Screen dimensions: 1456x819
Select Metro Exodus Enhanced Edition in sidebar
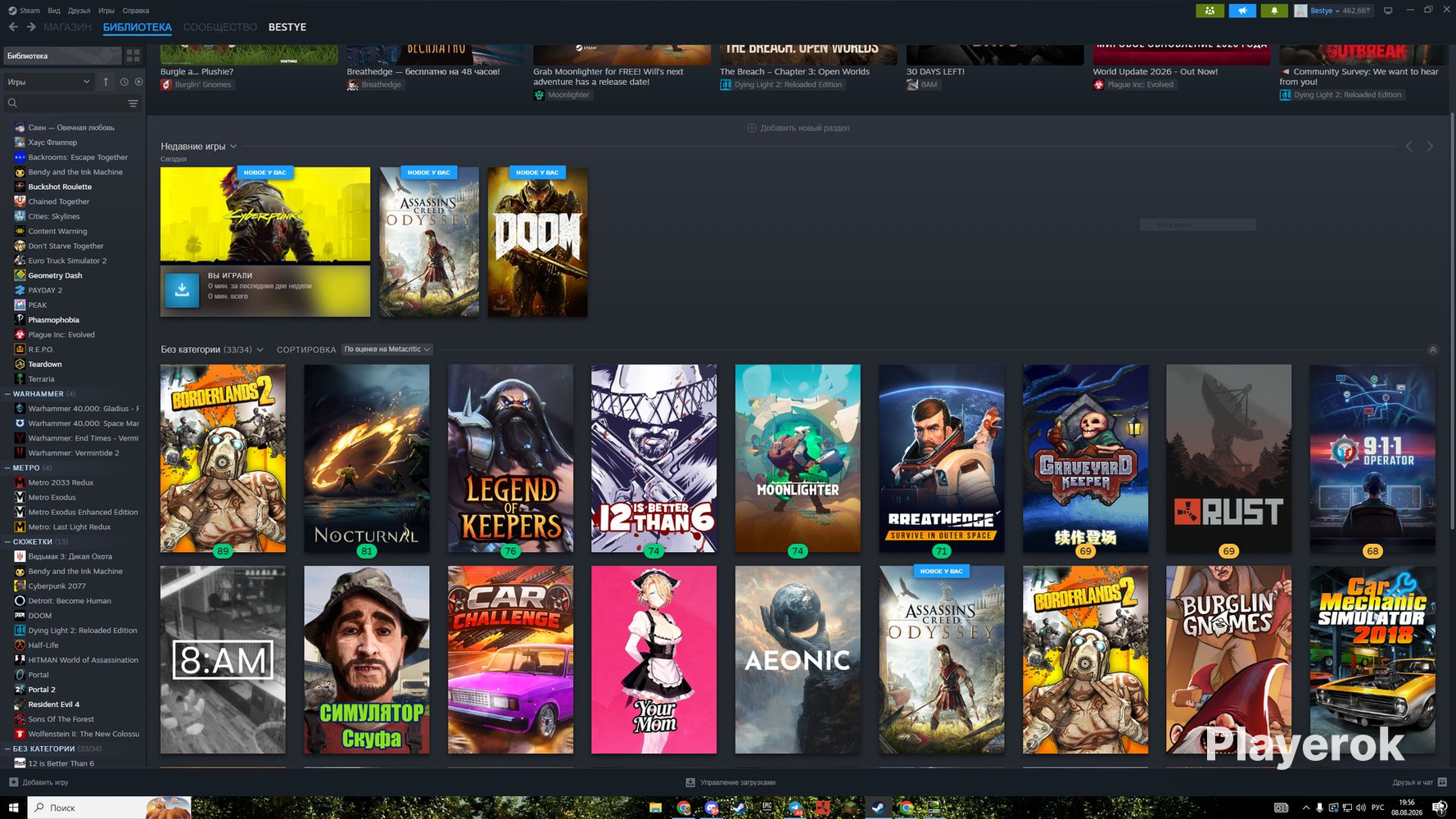click(x=83, y=512)
